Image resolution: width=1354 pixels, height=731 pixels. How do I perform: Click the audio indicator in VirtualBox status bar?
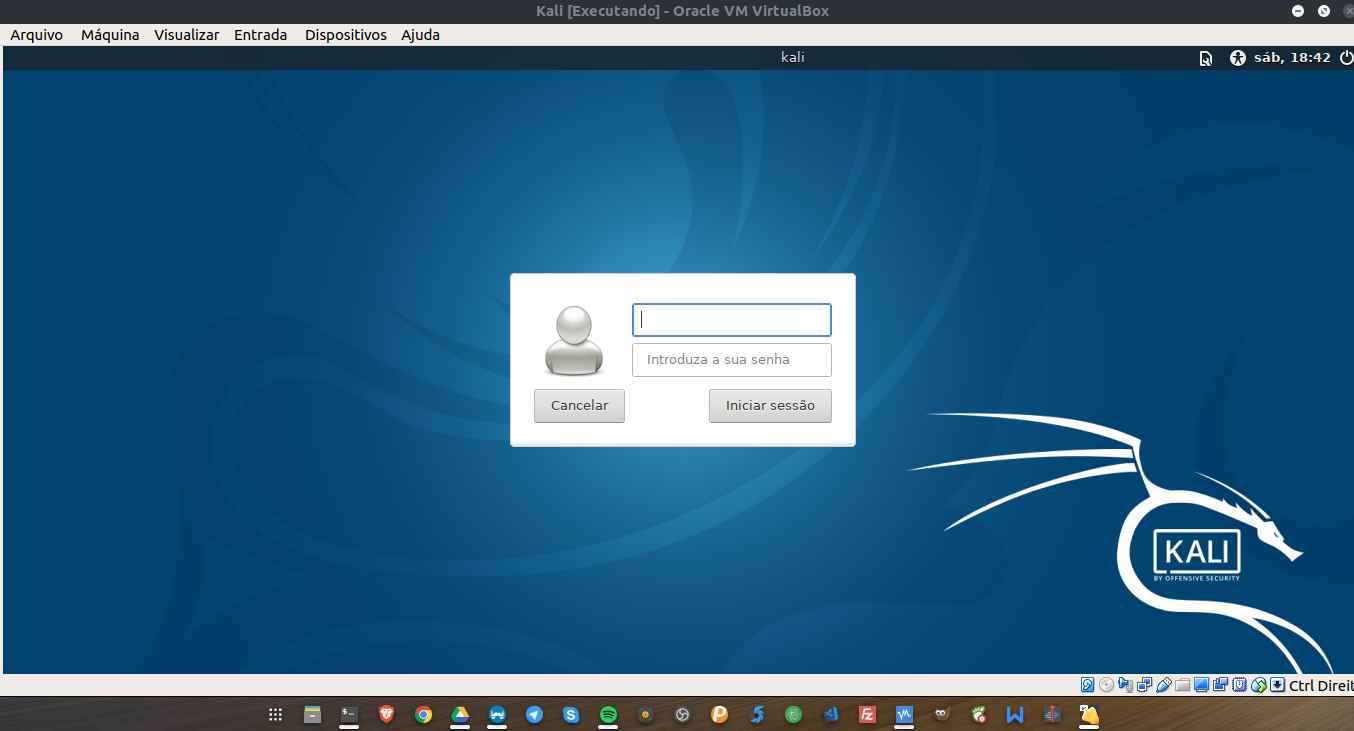coord(1125,685)
